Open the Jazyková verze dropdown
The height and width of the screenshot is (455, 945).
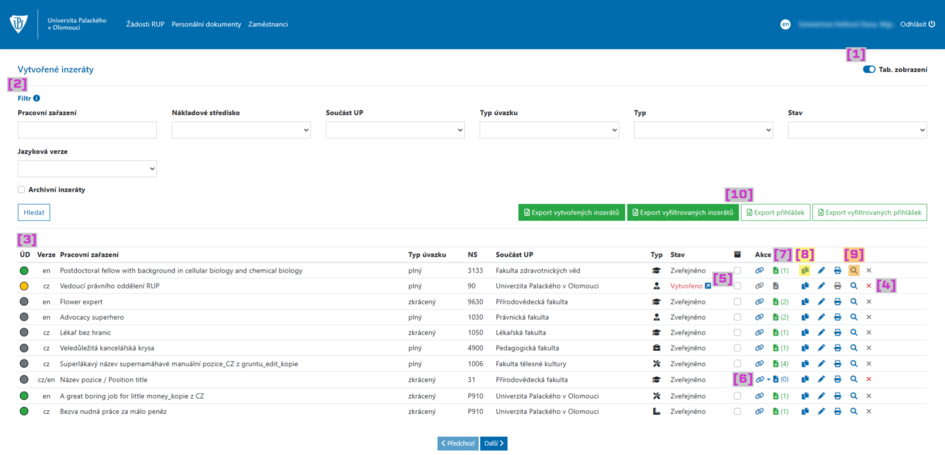(x=87, y=169)
